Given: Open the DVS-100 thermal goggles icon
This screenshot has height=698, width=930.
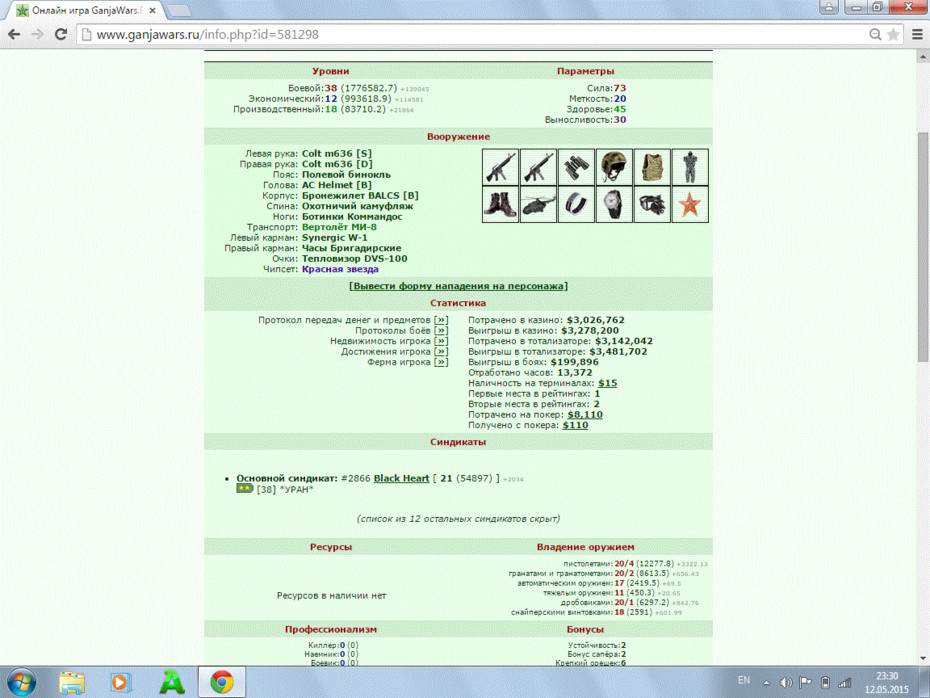Looking at the screenshot, I should click(652, 205).
